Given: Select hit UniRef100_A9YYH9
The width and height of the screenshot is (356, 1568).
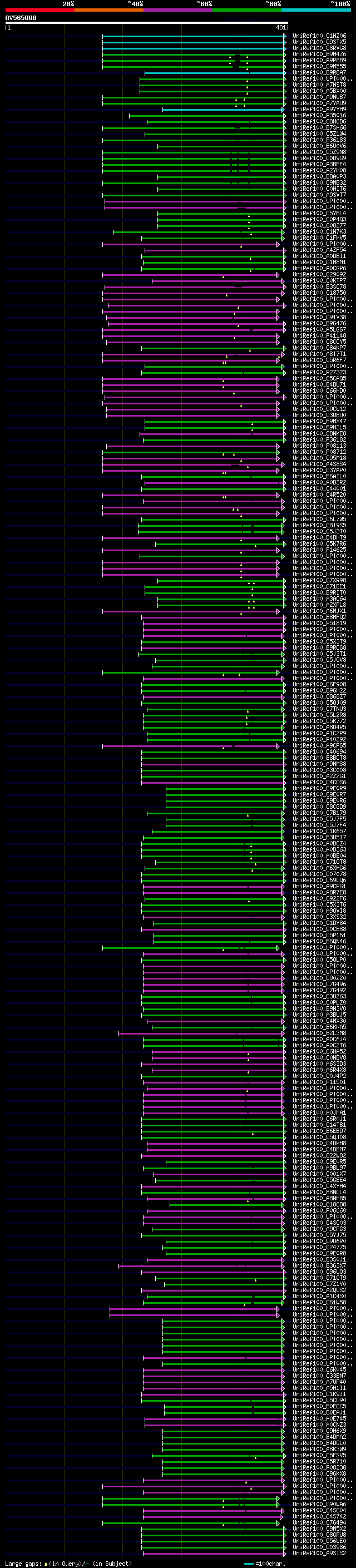Looking at the screenshot, I should pyautogui.click(x=319, y=110).
